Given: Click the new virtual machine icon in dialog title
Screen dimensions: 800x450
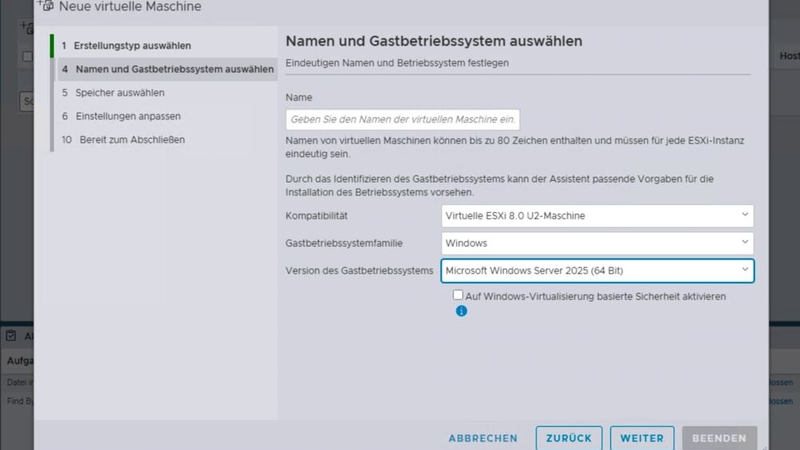Looking at the screenshot, I should point(46,6).
